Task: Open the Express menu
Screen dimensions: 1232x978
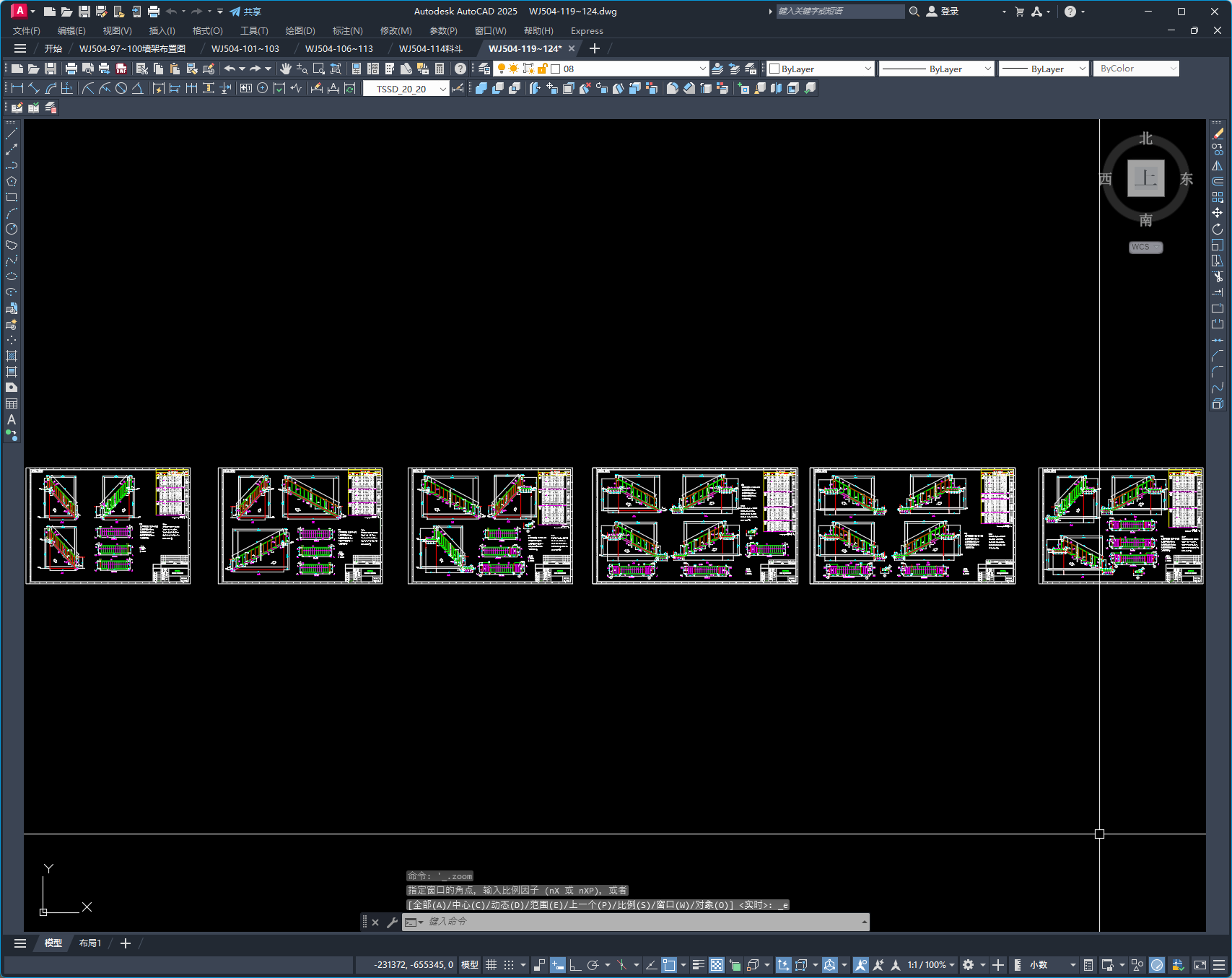Action: point(587,30)
